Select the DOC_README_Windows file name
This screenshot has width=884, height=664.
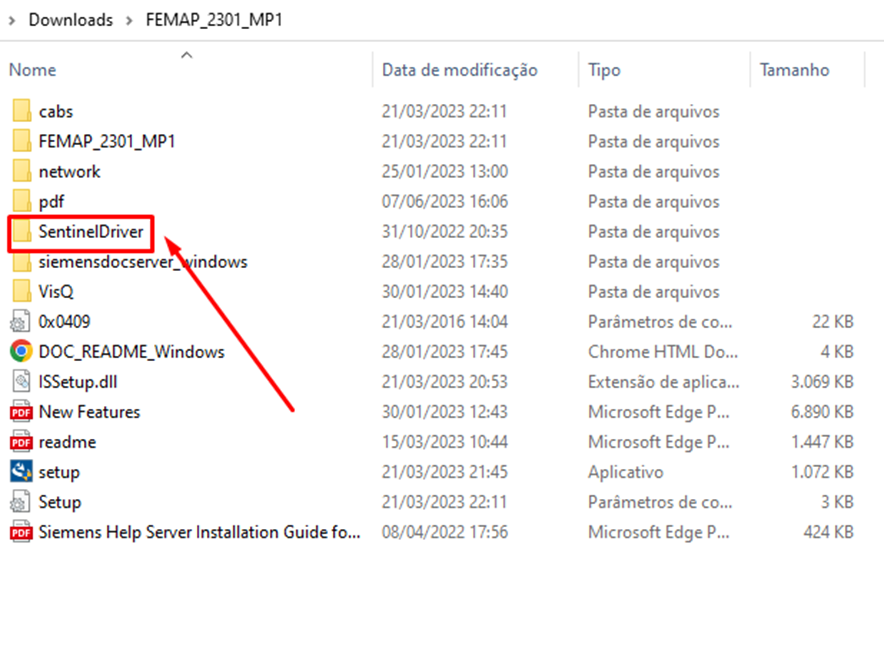click(x=131, y=352)
